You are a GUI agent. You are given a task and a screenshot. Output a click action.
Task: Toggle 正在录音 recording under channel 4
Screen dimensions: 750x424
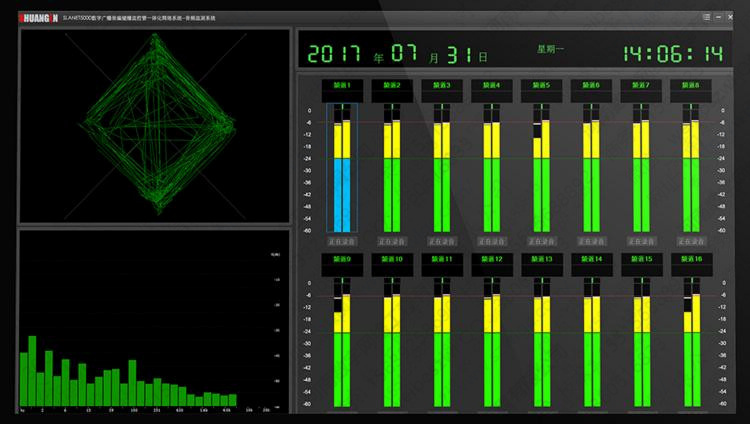[x=491, y=241]
